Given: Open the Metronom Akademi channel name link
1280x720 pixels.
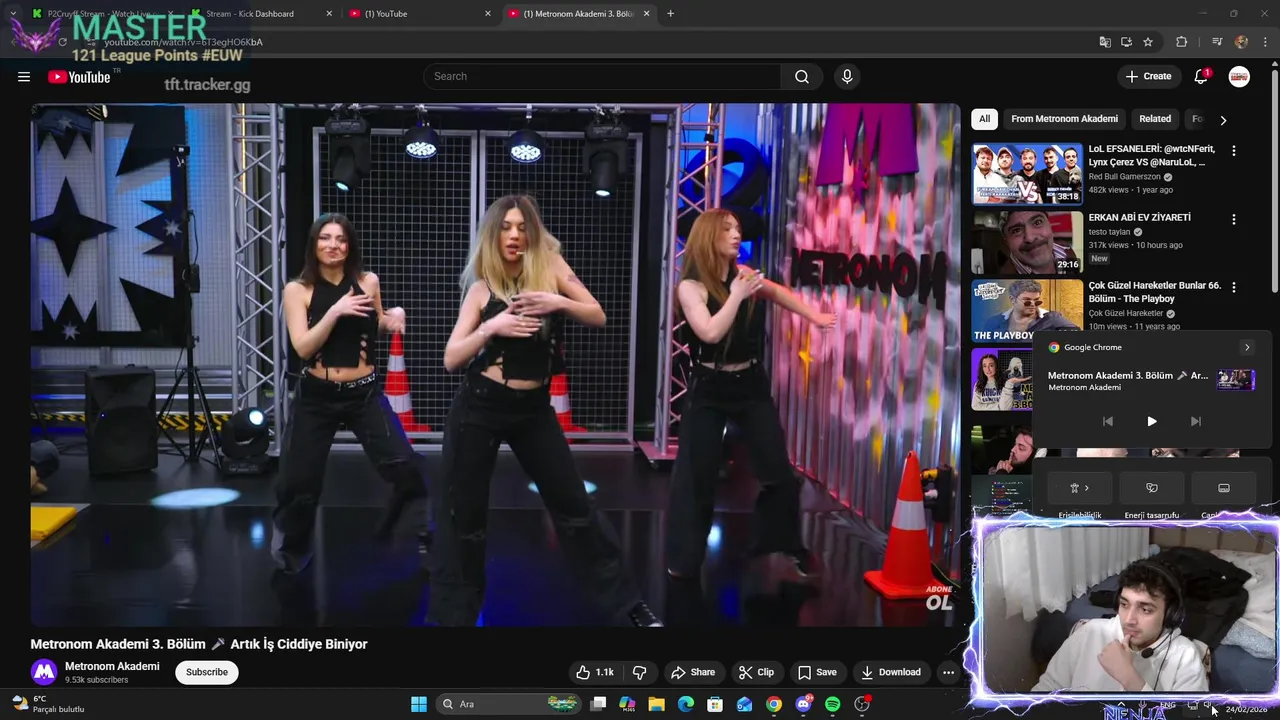Looking at the screenshot, I should point(112,666).
